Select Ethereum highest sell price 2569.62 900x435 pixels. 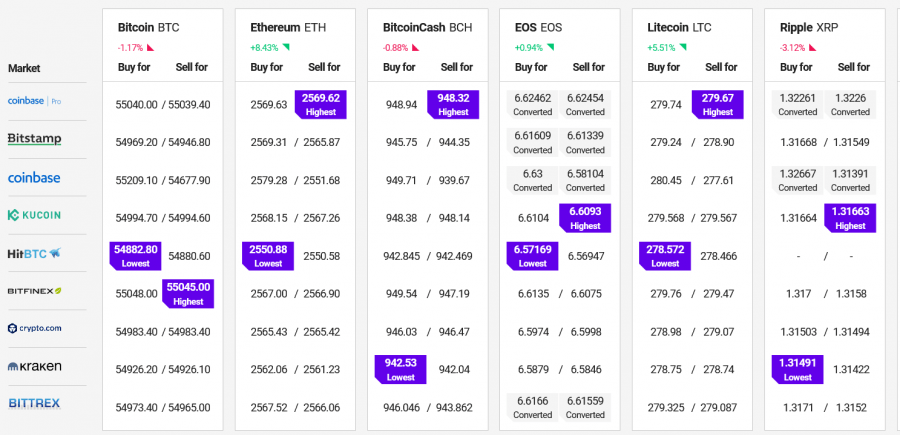[321, 104]
